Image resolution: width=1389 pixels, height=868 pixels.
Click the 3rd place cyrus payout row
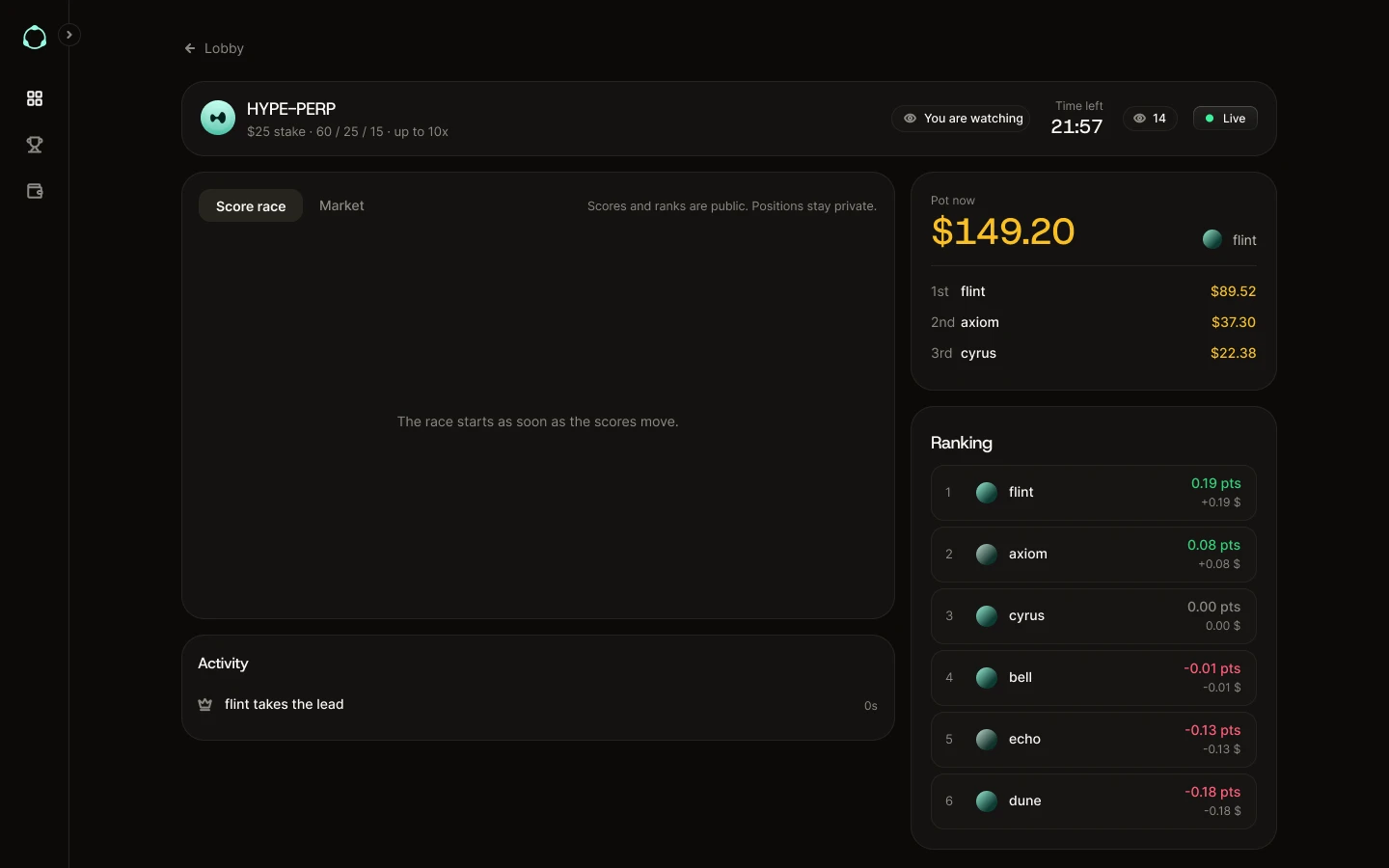click(1093, 353)
